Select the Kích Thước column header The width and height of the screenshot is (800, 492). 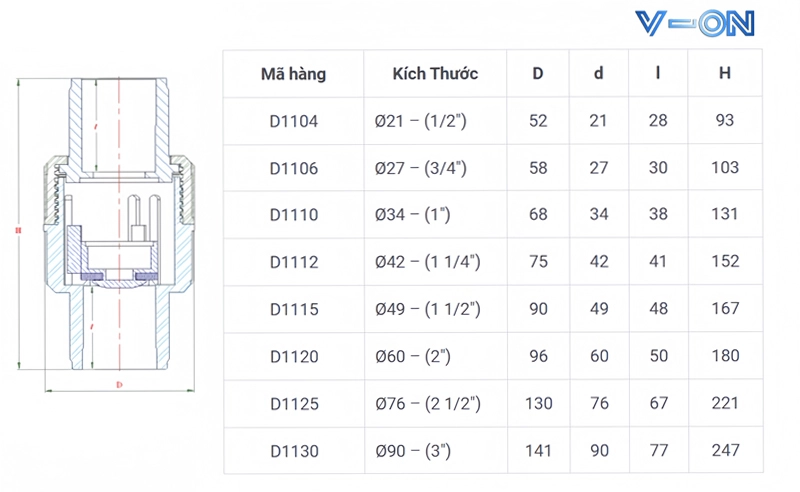[x=435, y=73]
